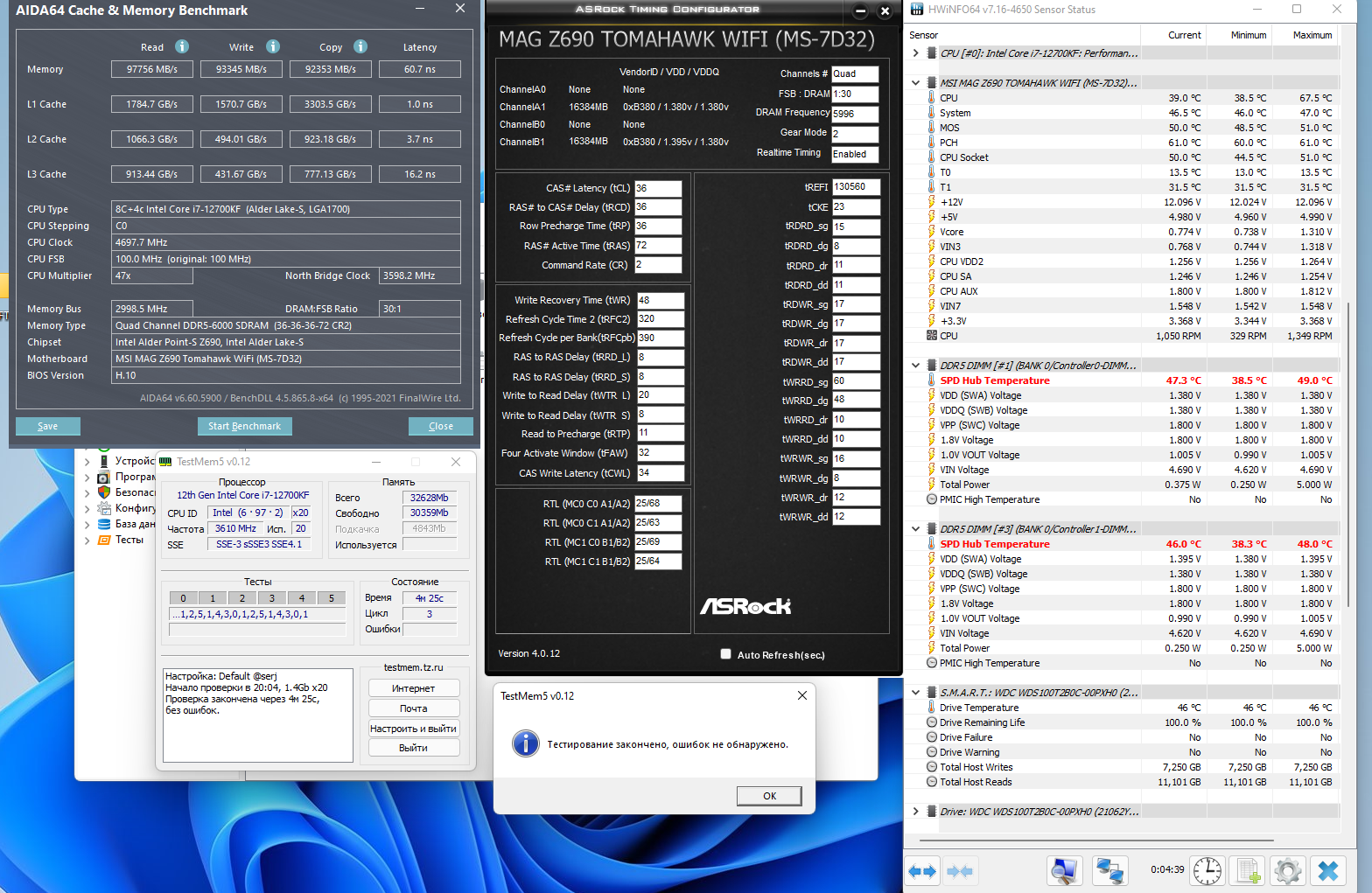Click HWiNFO logging sheet with plus icon

[1247, 871]
